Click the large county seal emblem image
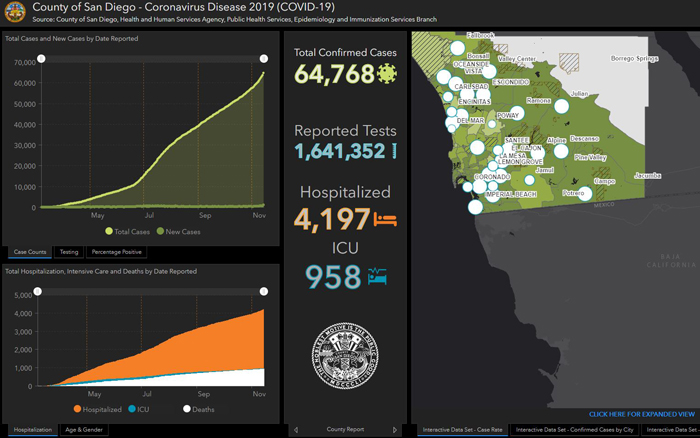Viewport: 700px width, 438px height. click(345, 356)
